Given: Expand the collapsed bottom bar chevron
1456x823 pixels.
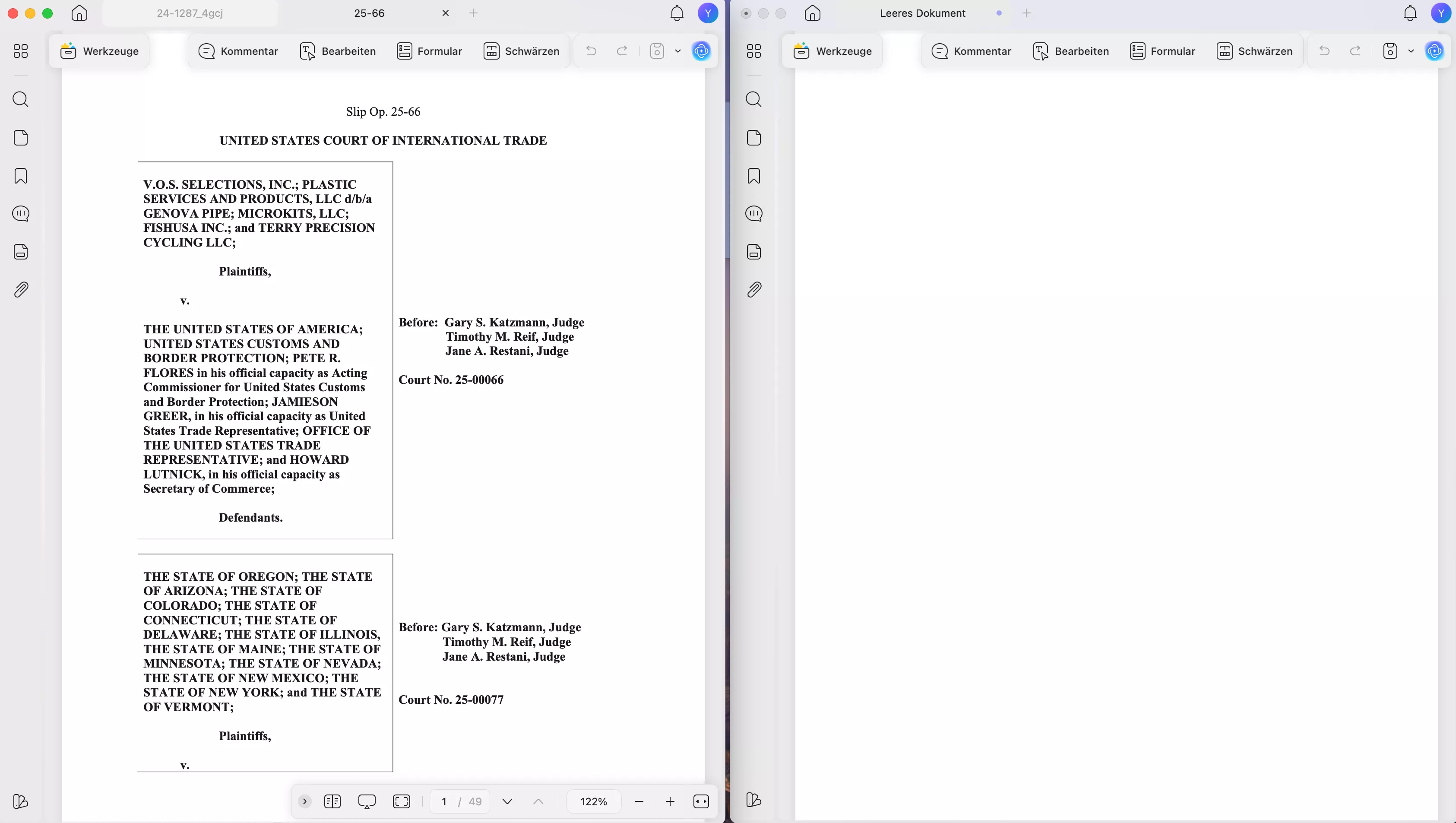Looking at the screenshot, I should 305,801.
